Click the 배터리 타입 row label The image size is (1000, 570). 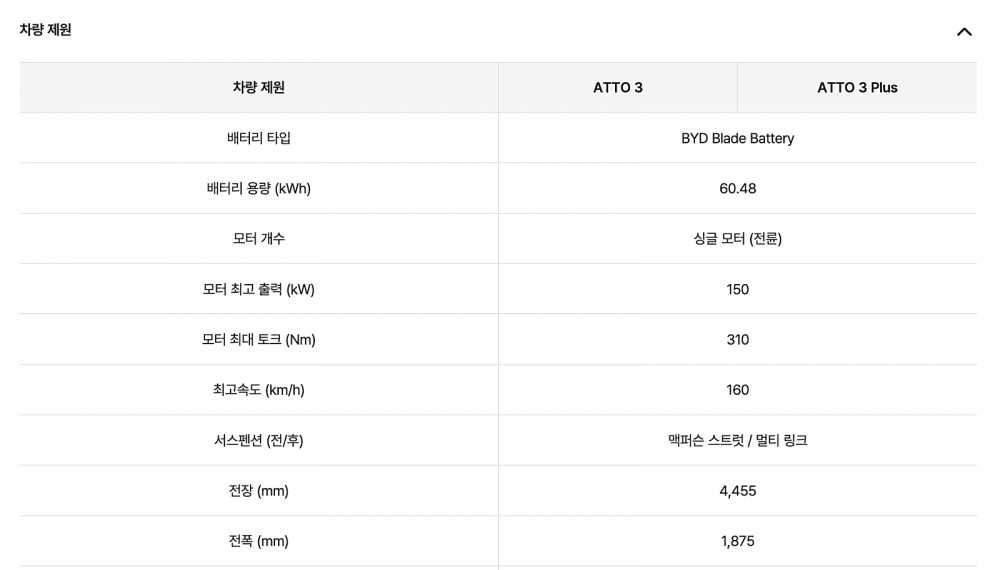coord(259,138)
